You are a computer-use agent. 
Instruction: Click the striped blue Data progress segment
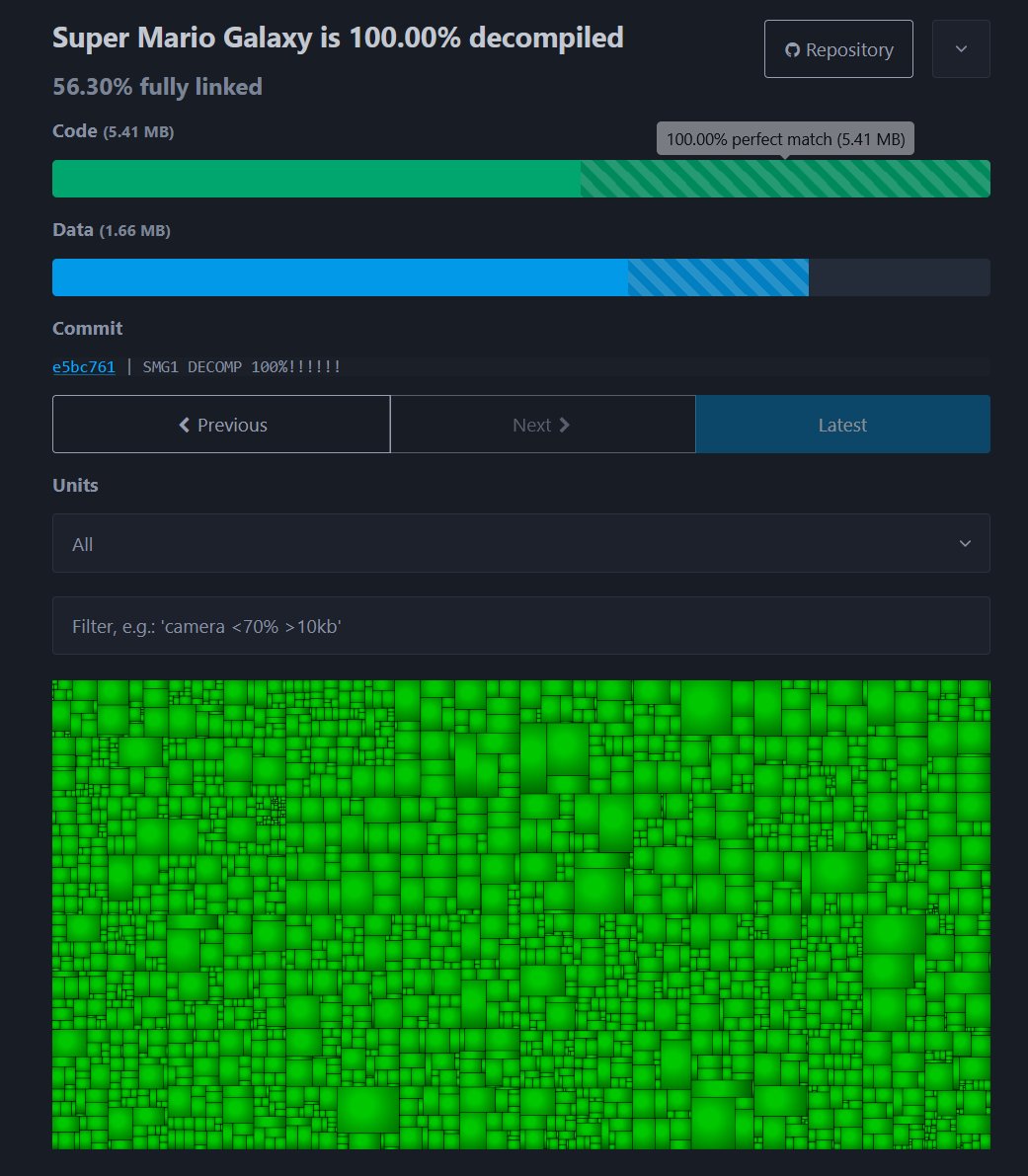pos(718,277)
